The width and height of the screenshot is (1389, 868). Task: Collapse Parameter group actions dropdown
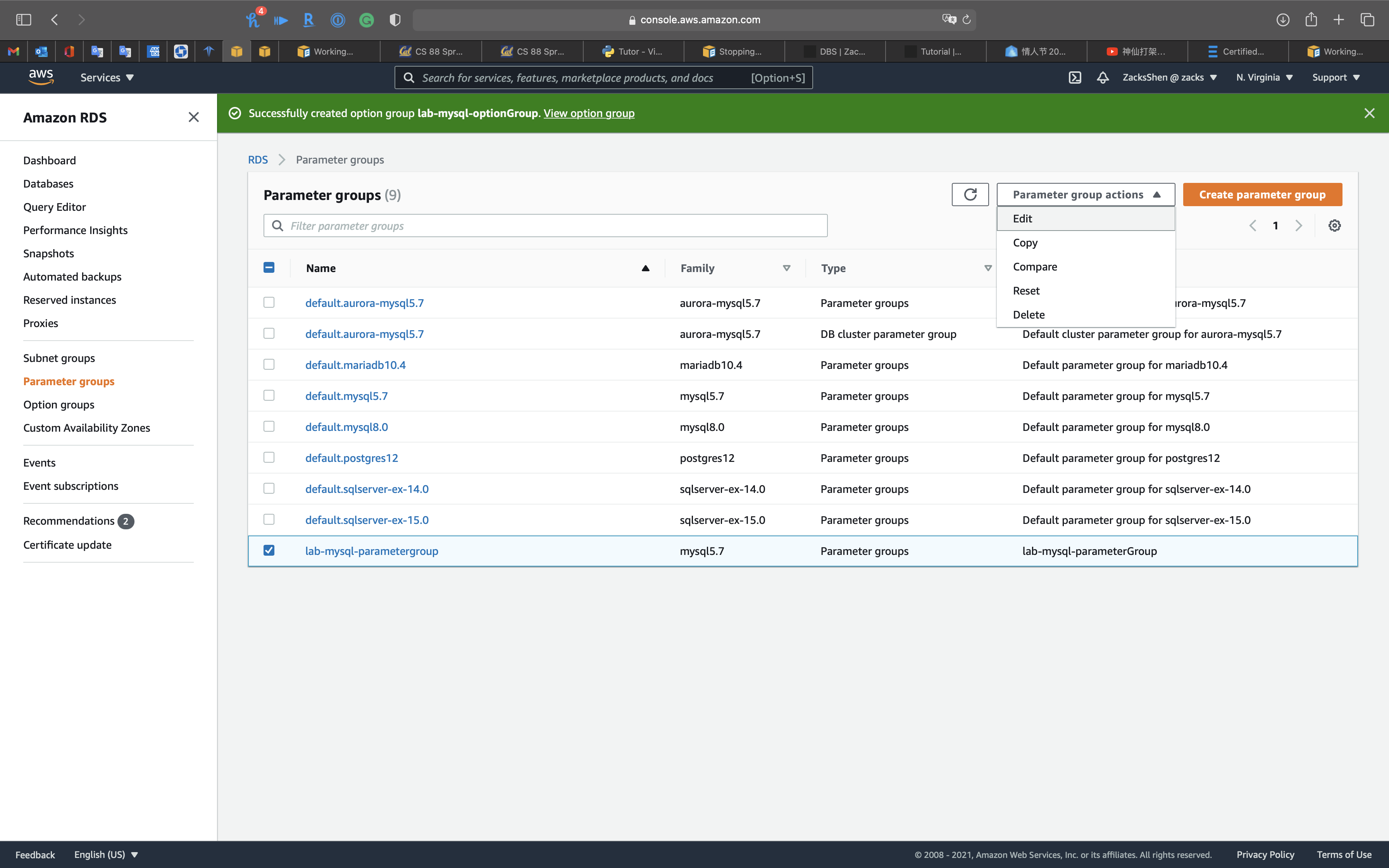[x=1086, y=195]
